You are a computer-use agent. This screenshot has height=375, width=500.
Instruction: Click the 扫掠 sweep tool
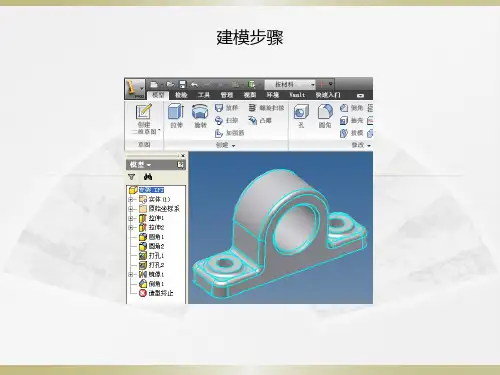227,120
